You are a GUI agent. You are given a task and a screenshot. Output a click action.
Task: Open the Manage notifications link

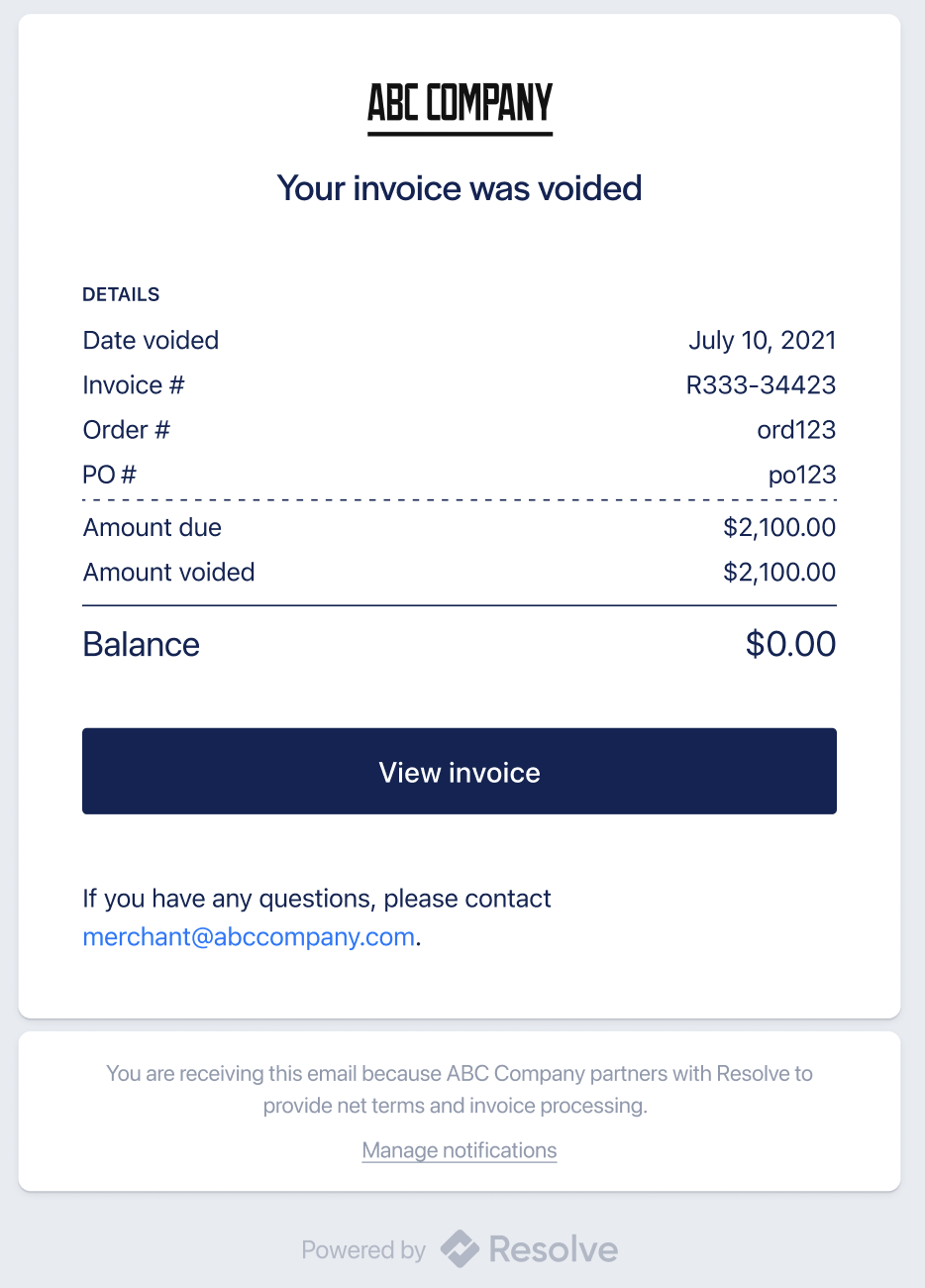(x=460, y=1150)
